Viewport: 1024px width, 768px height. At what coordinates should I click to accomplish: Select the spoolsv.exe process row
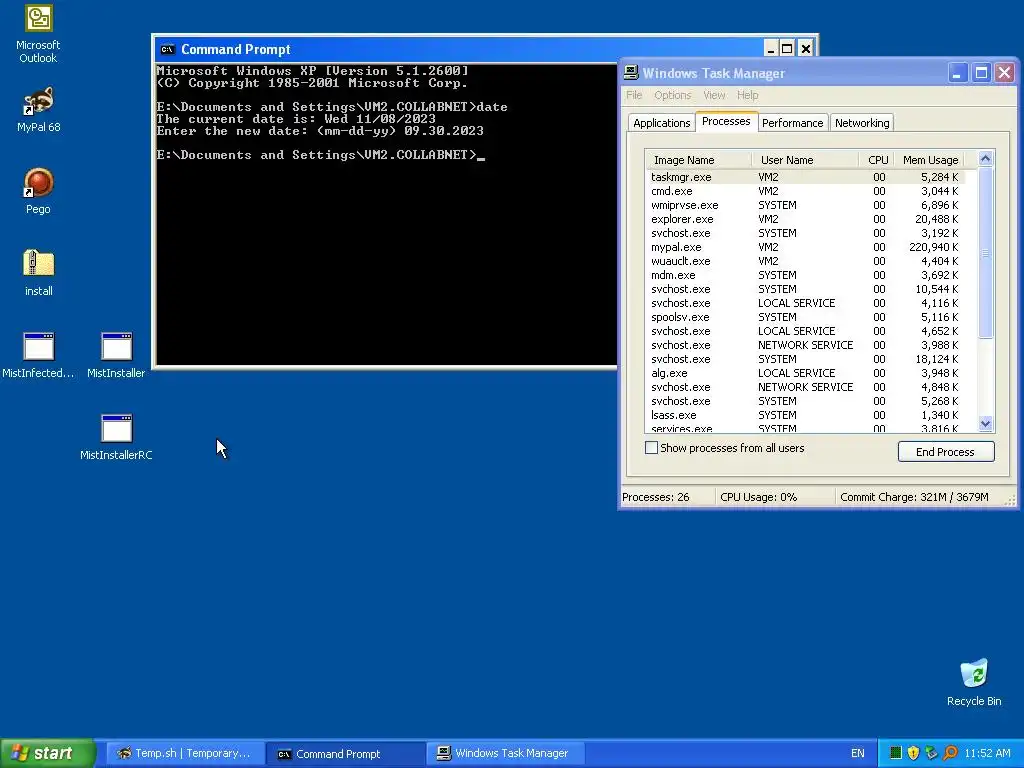(805, 317)
